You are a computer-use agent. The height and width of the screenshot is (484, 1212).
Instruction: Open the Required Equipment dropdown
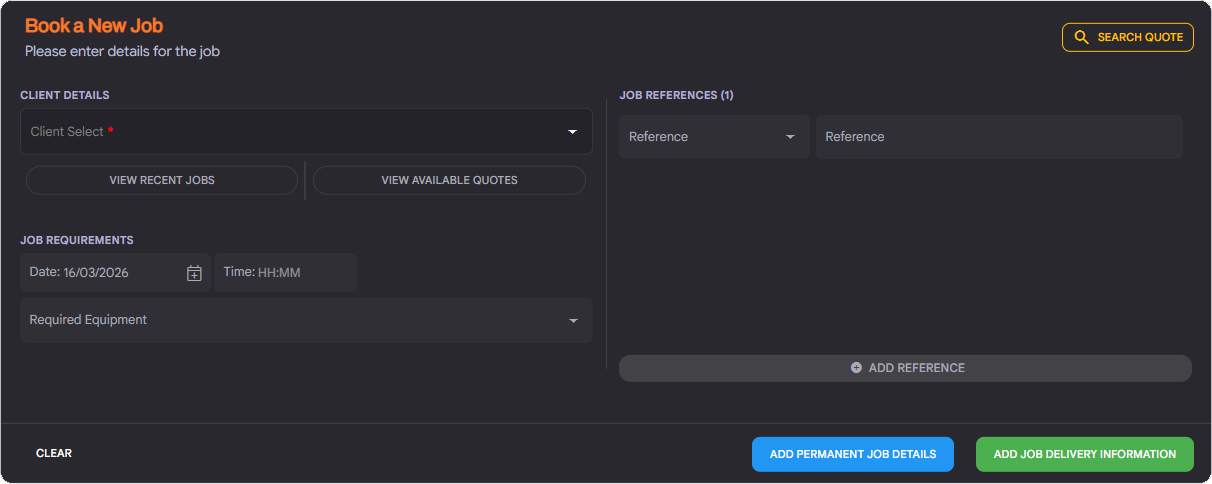pos(306,320)
